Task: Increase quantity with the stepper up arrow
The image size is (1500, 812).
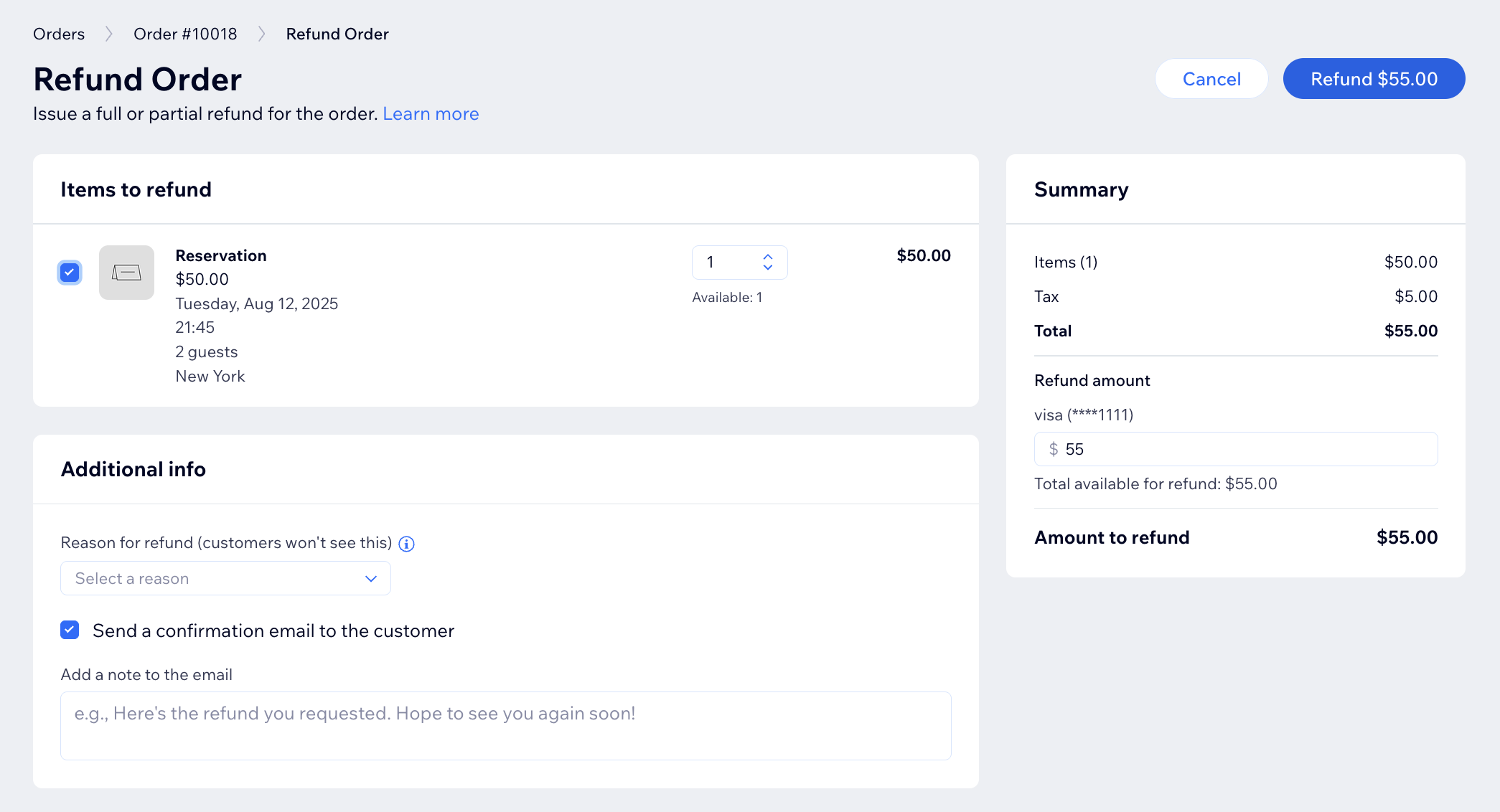Action: tap(768, 256)
